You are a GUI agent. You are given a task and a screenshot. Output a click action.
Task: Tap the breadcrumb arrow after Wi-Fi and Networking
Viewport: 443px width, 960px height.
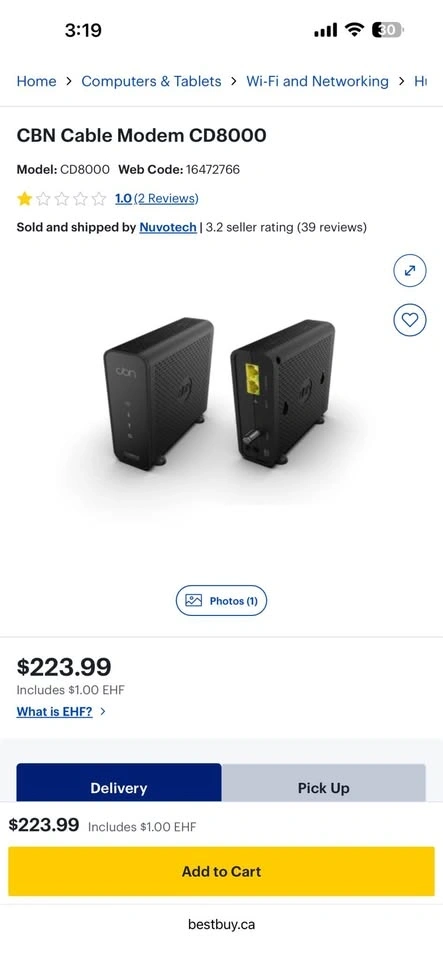pyautogui.click(x=401, y=81)
